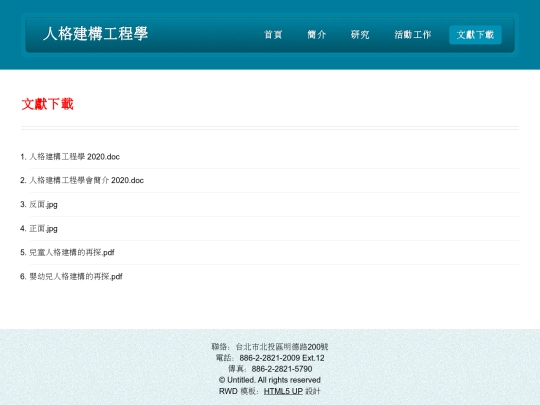The width and height of the screenshot is (540, 405).
Task: Download 人格建構工程學 2020.doc
Action: coord(74,157)
